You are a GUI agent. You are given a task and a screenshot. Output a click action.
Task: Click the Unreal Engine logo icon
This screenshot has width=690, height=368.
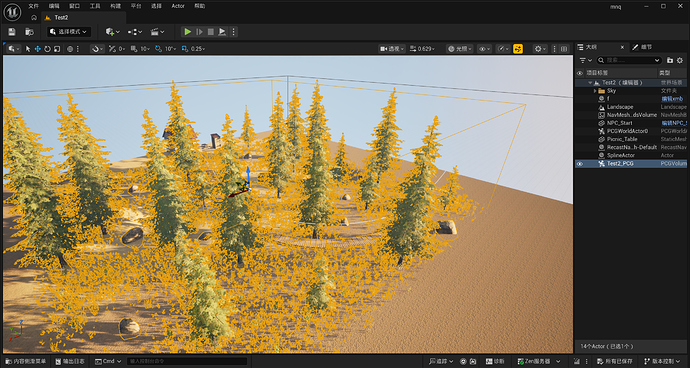(x=12, y=11)
